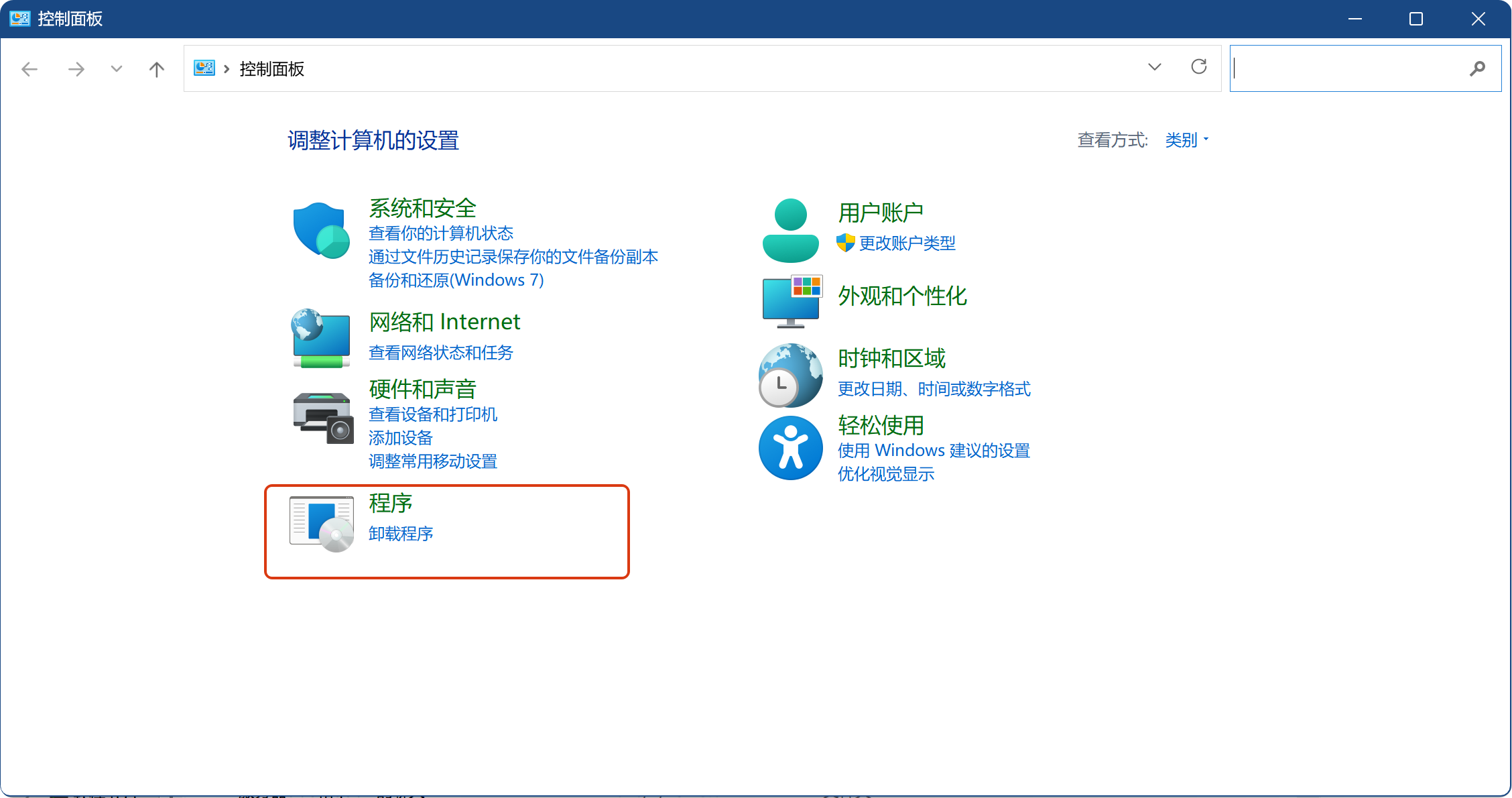Viewport: 1512px width, 798px height.
Task: Open the System and Security shield icon
Action: [322, 231]
